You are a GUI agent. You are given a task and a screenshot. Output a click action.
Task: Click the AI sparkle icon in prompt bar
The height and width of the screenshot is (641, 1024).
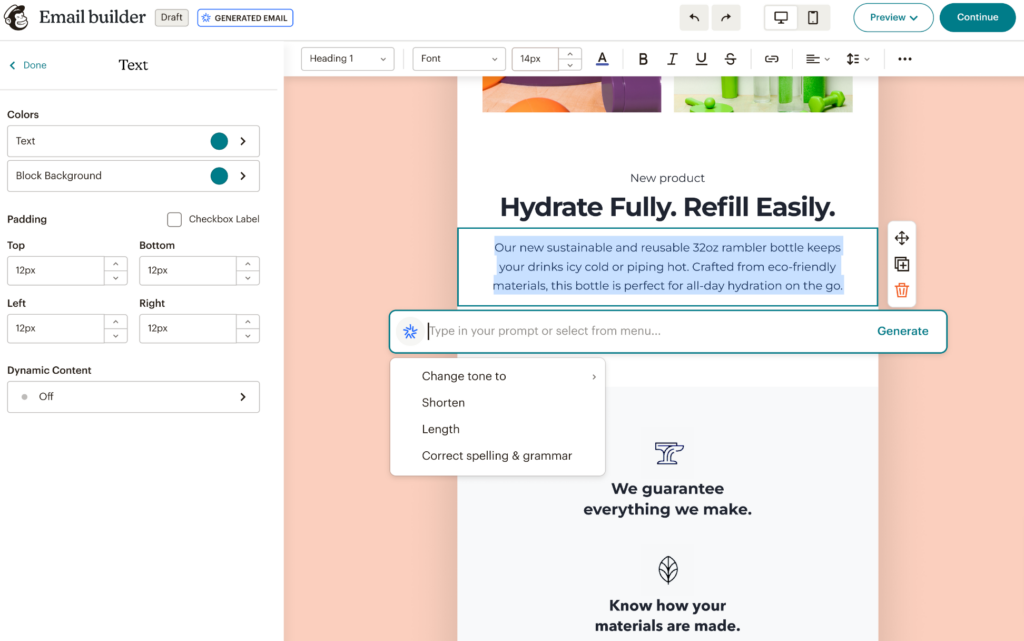(x=410, y=332)
